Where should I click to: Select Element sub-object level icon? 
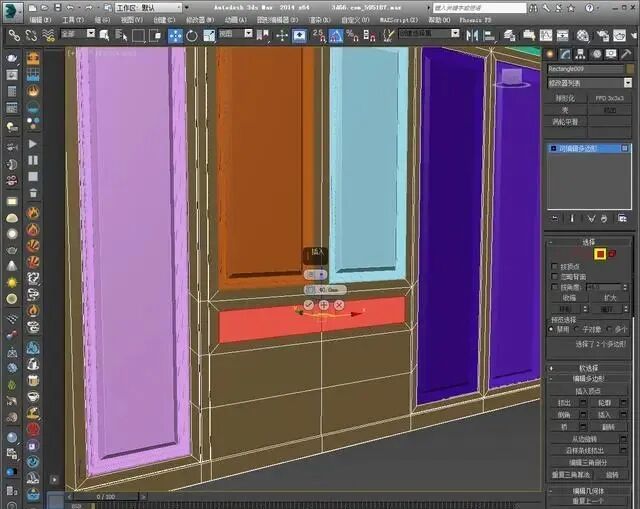click(612, 254)
